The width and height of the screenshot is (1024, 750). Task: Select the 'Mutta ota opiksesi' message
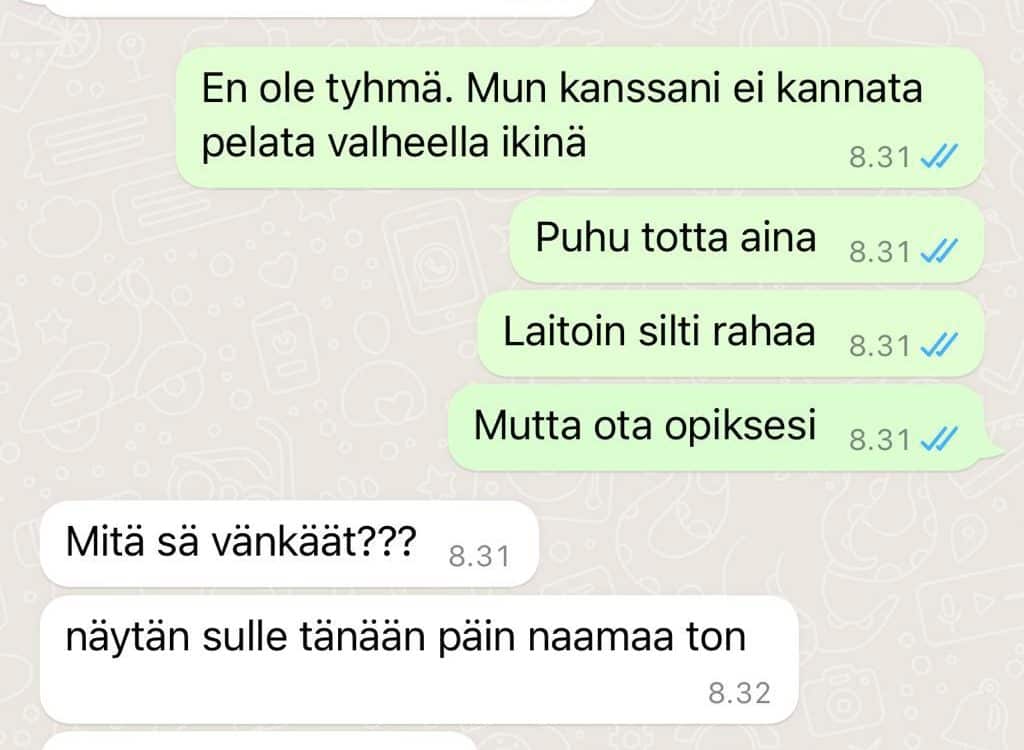click(725, 428)
